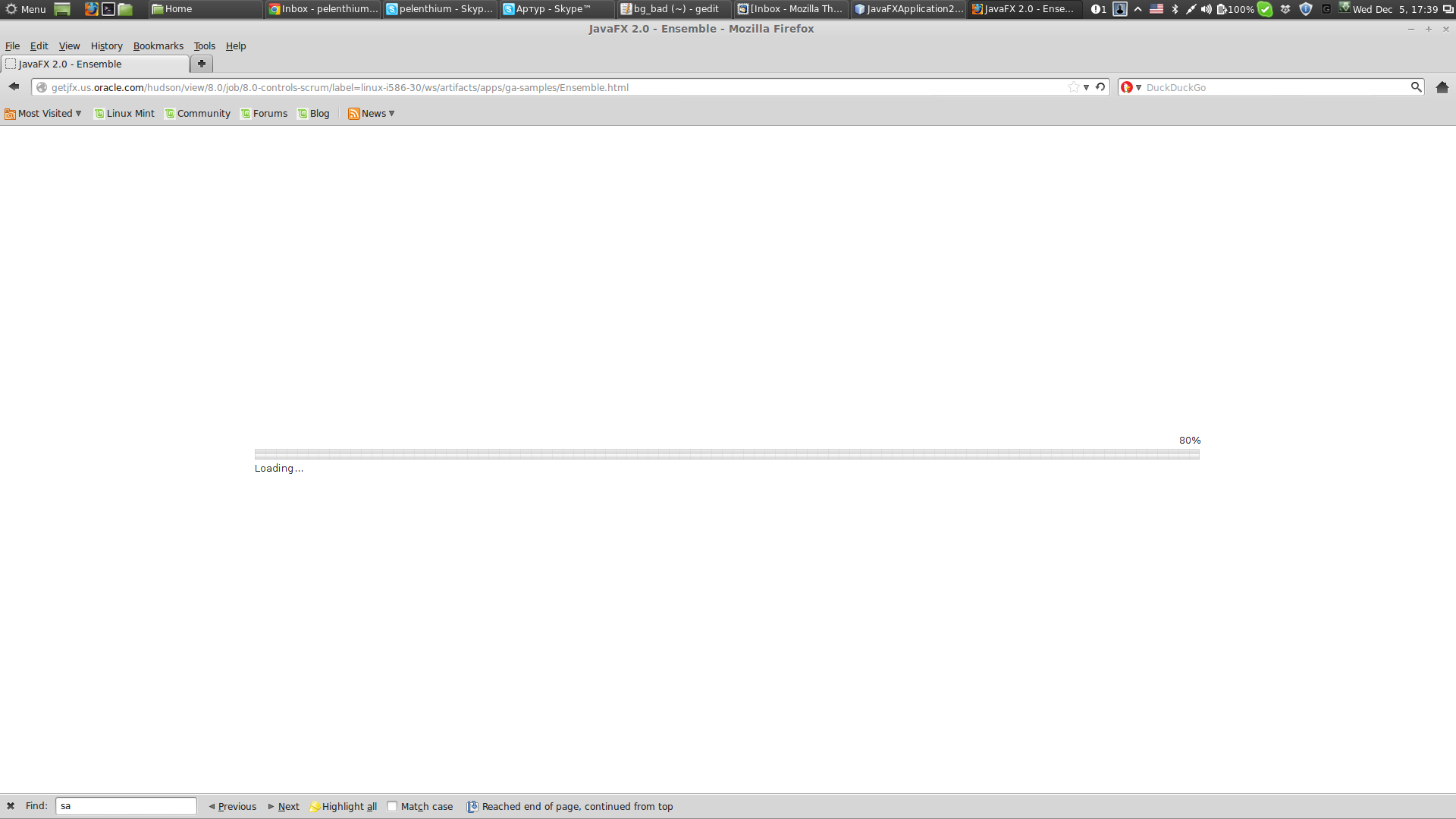Screen dimensions: 1456x819
Task: Bookmark page with the star icon
Action: [x=1073, y=87]
